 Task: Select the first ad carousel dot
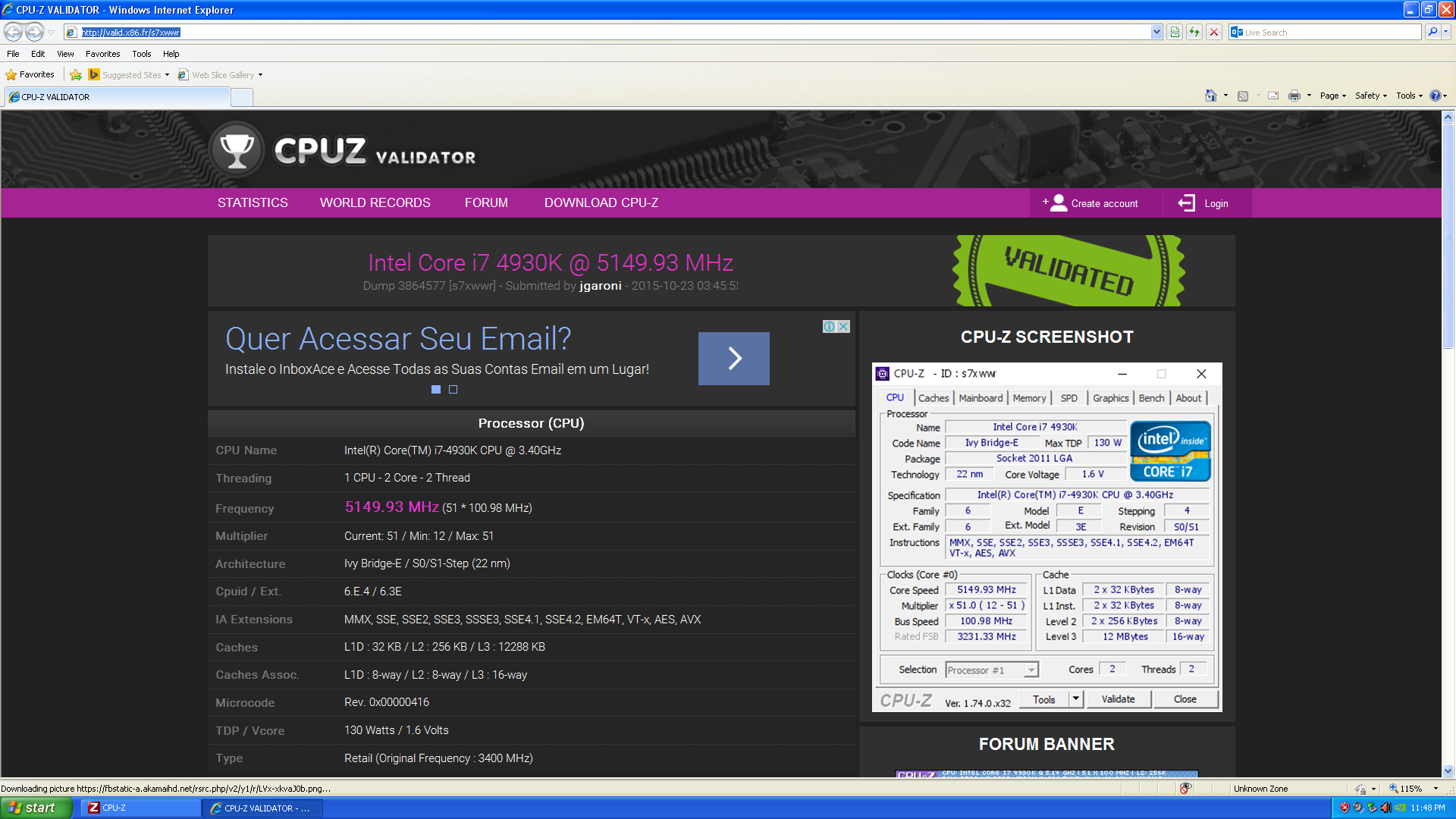(436, 390)
